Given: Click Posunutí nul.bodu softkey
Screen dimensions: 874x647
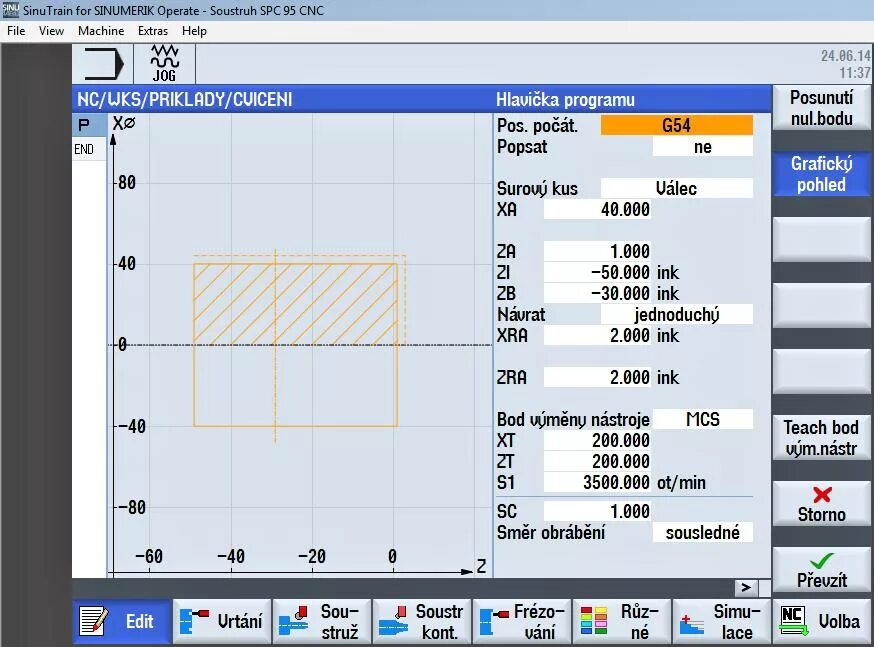Looking at the screenshot, I should (x=822, y=108).
